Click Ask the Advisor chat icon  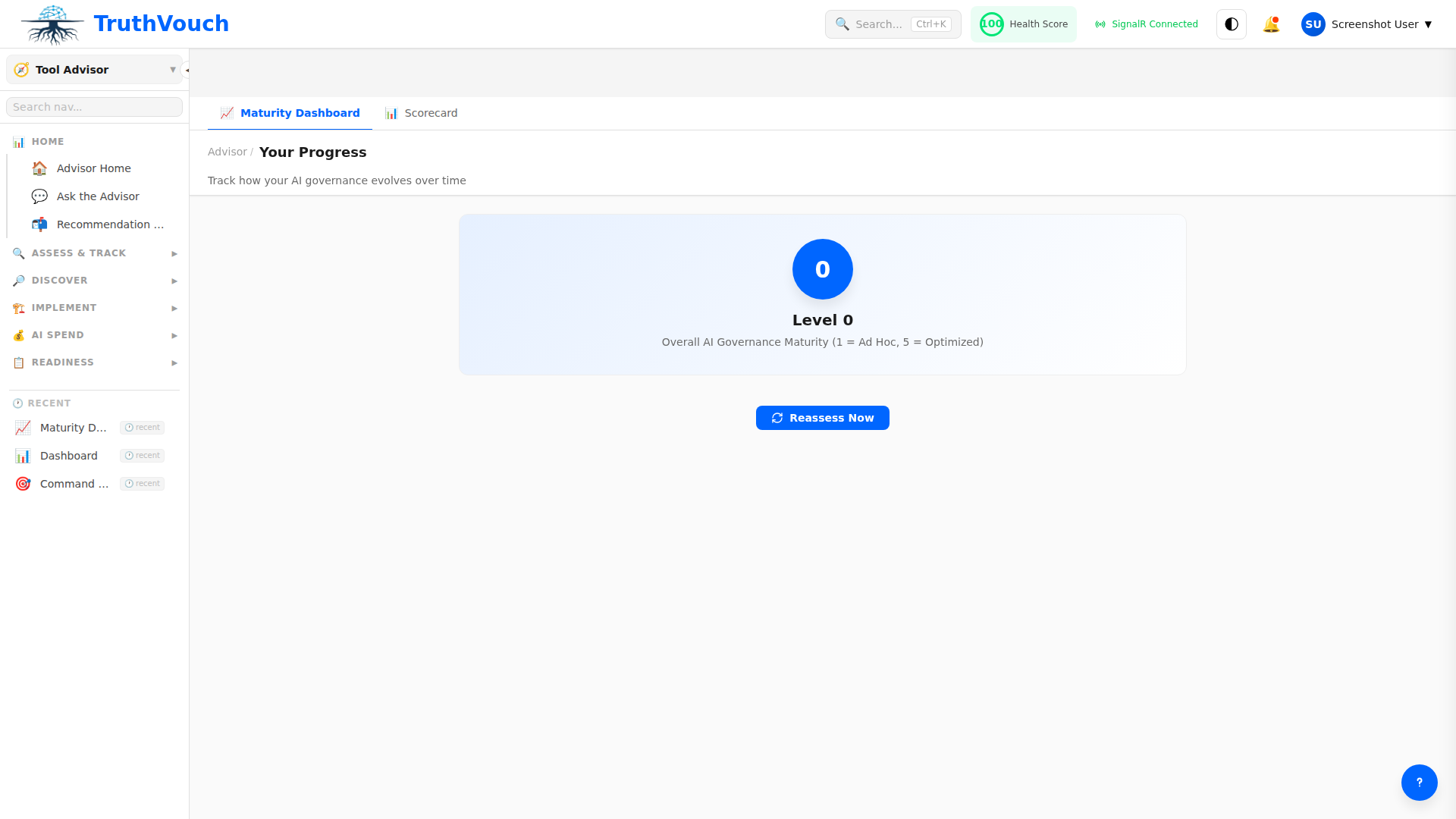point(39,196)
